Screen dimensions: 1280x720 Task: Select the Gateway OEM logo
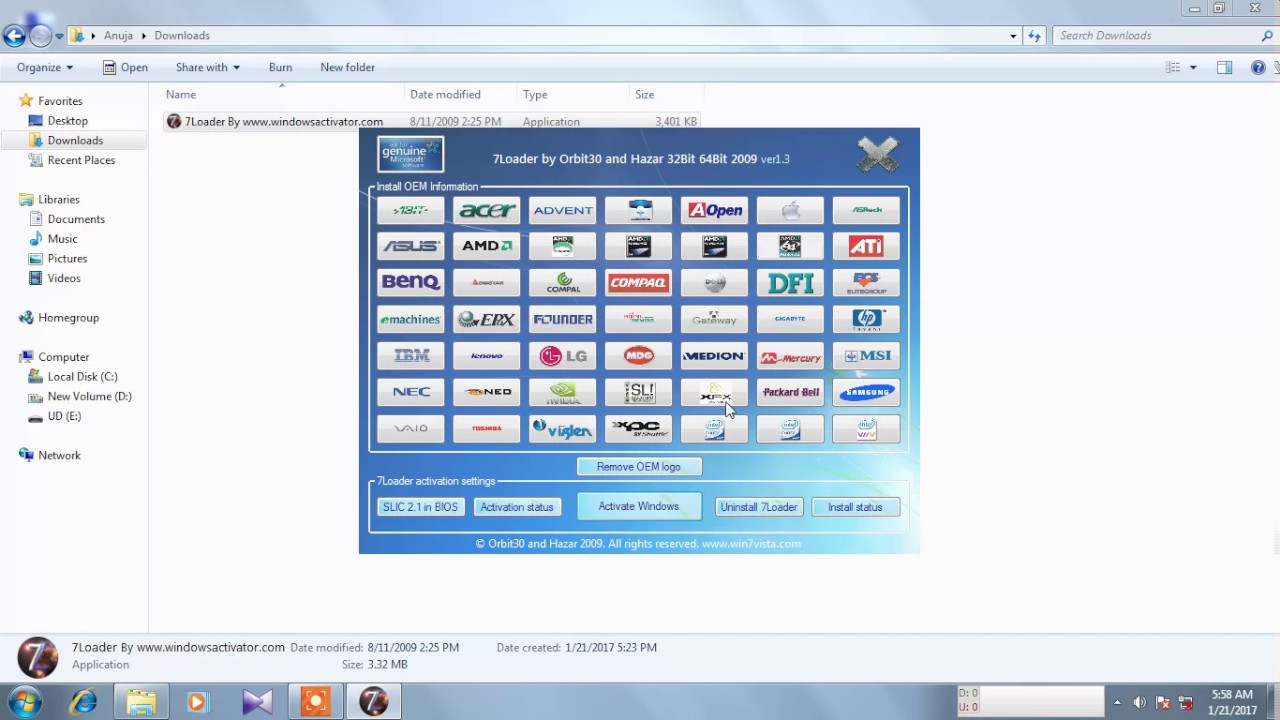(x=715, y=319)
